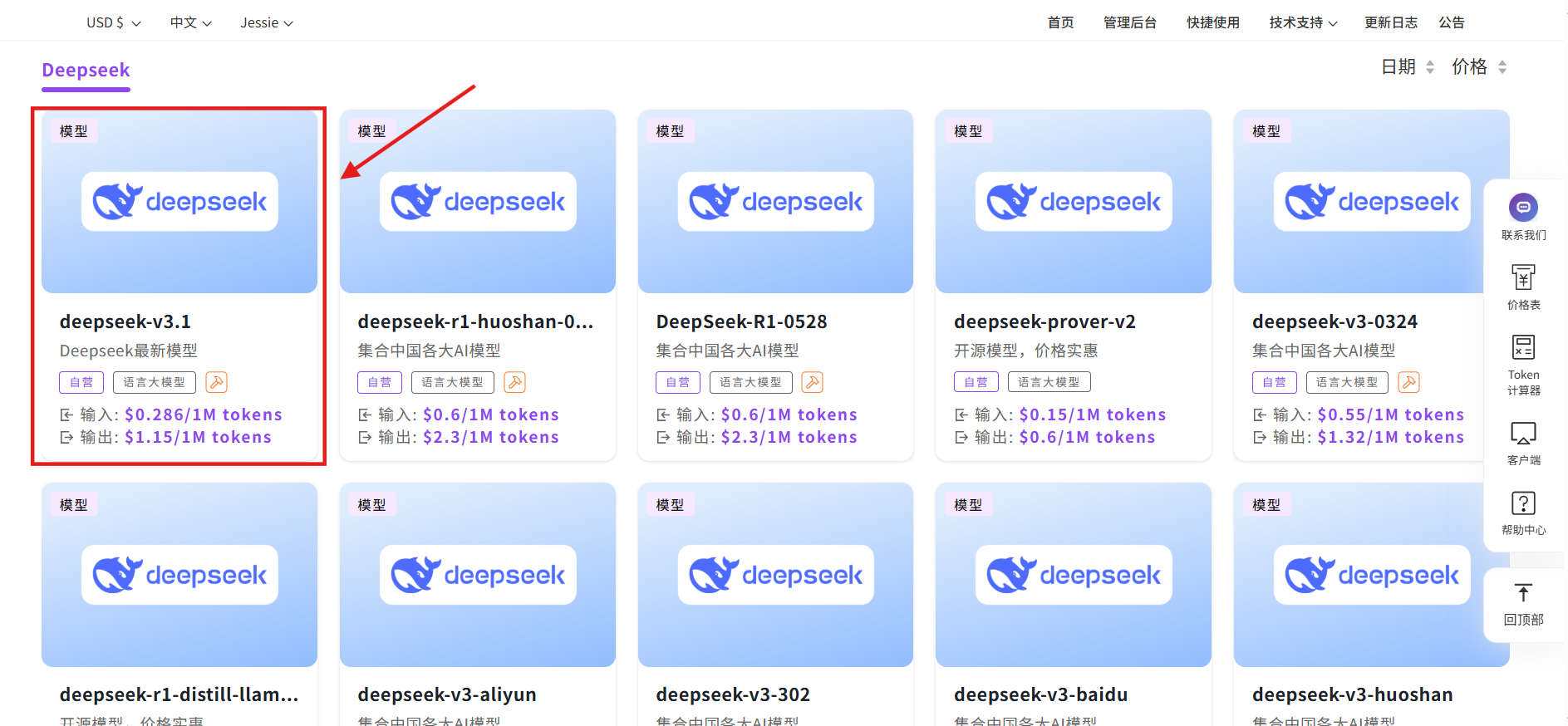This screenshot has width=1568, height=726.
Task: Click the output price $1.15/1M tokens
Action: pyautogui.click(x=198, y=437)
